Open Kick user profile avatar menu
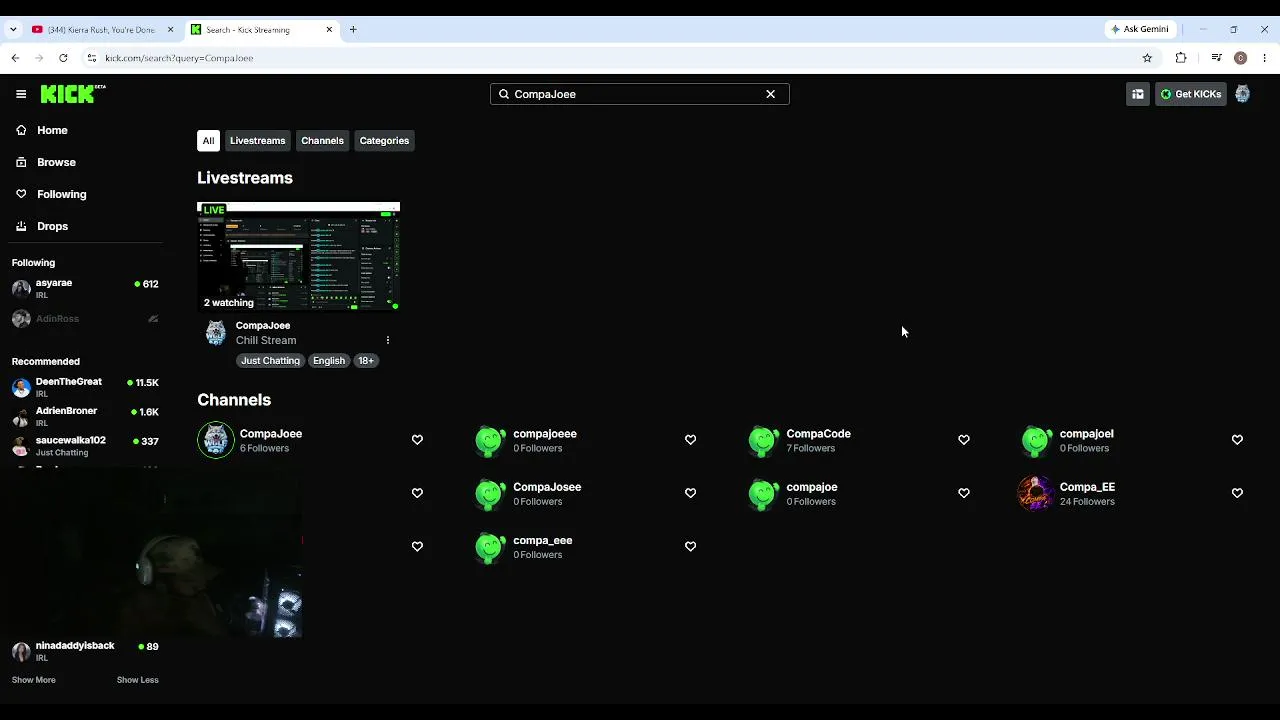 click(1242, 94)
